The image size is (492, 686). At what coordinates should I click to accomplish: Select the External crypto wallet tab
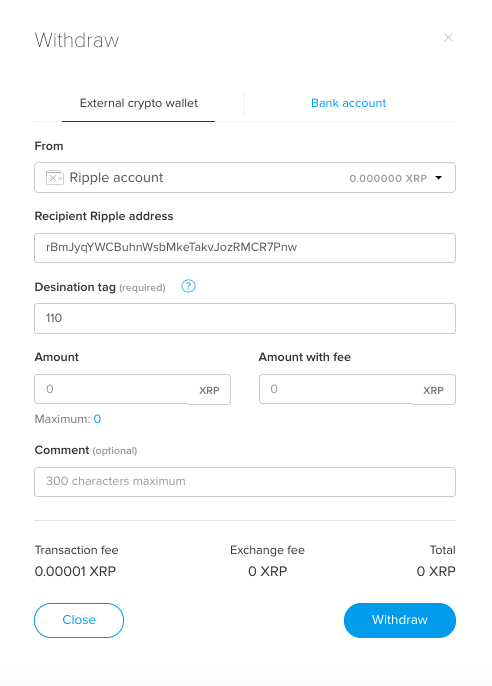(x=139, y=103)
